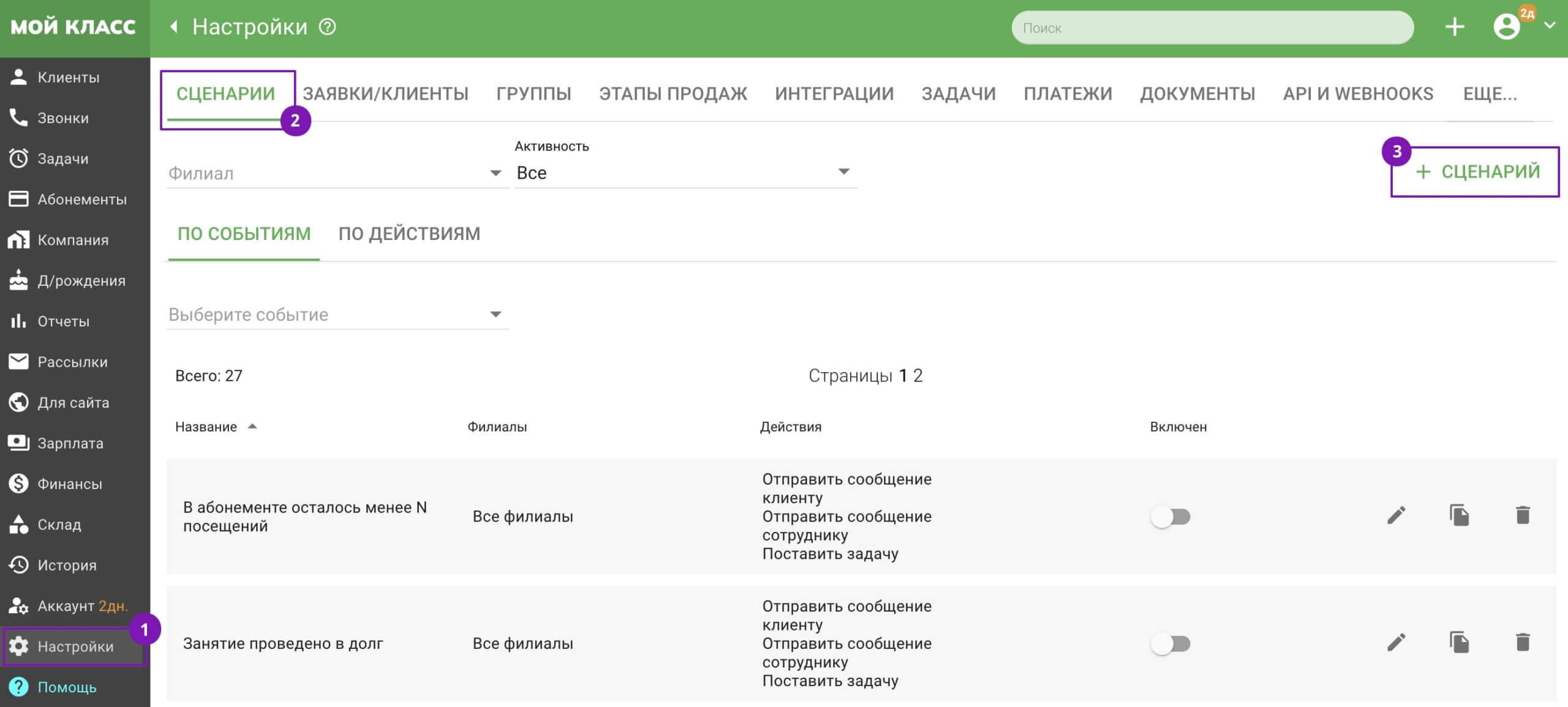Click 'В абонементе осталось менее N посещений' name
1568x707 pixels.
pos(305,517)
